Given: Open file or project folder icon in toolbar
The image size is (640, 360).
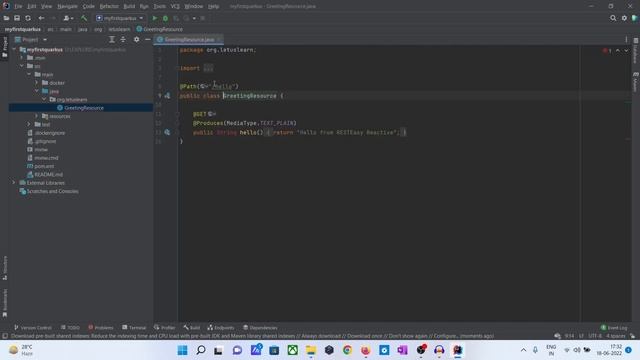Looking at the screenshot, I should point(6,18).
